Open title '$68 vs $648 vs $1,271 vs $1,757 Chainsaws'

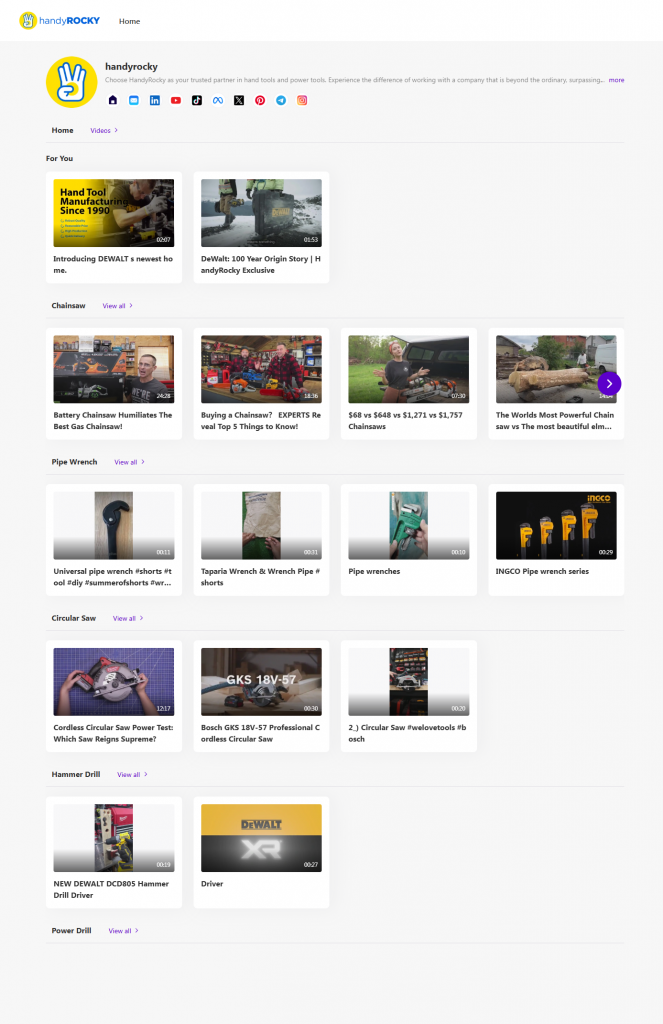[x=406, y=421]
